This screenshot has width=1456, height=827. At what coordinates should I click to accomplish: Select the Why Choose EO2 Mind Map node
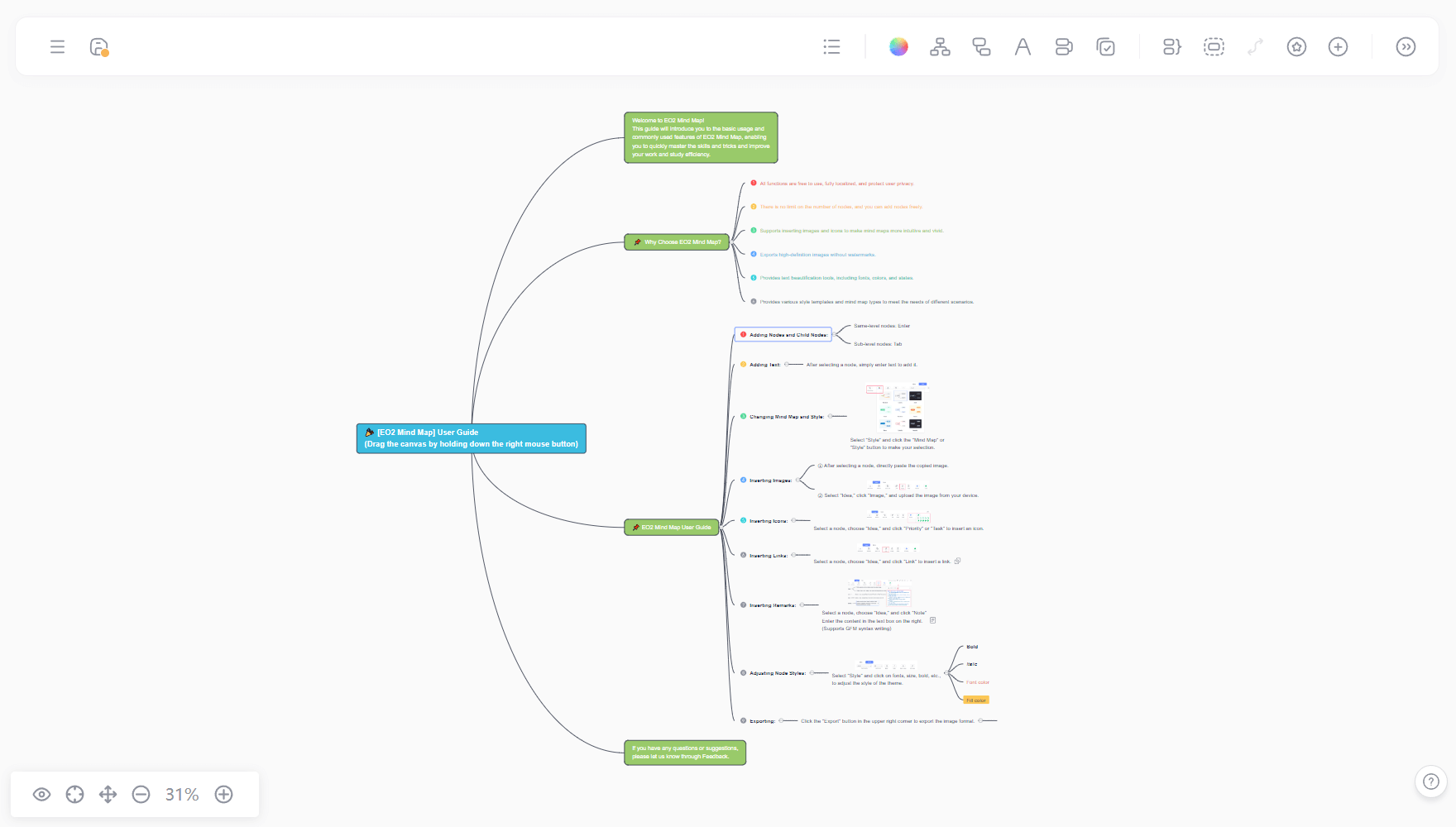[677, 242]
